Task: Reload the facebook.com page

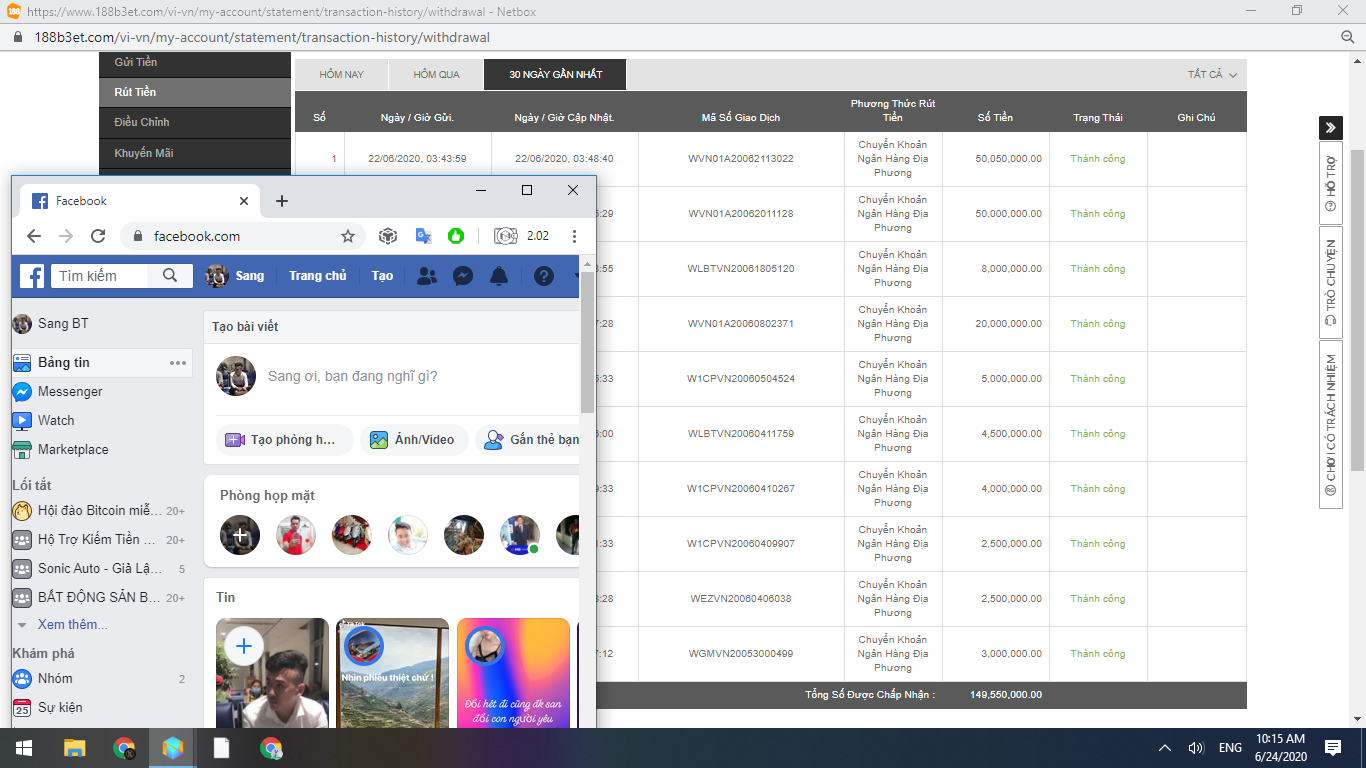Action: (98, 236)
